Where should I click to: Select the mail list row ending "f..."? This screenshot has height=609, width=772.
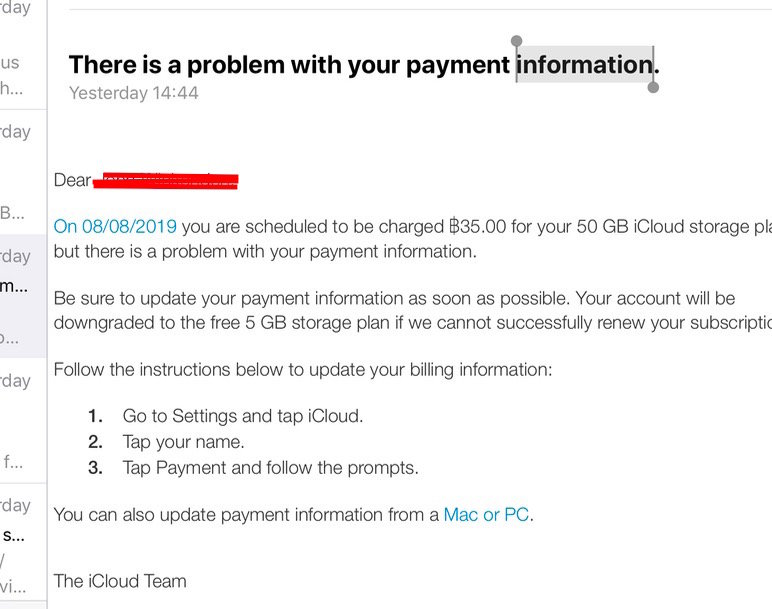pos(23,420)
